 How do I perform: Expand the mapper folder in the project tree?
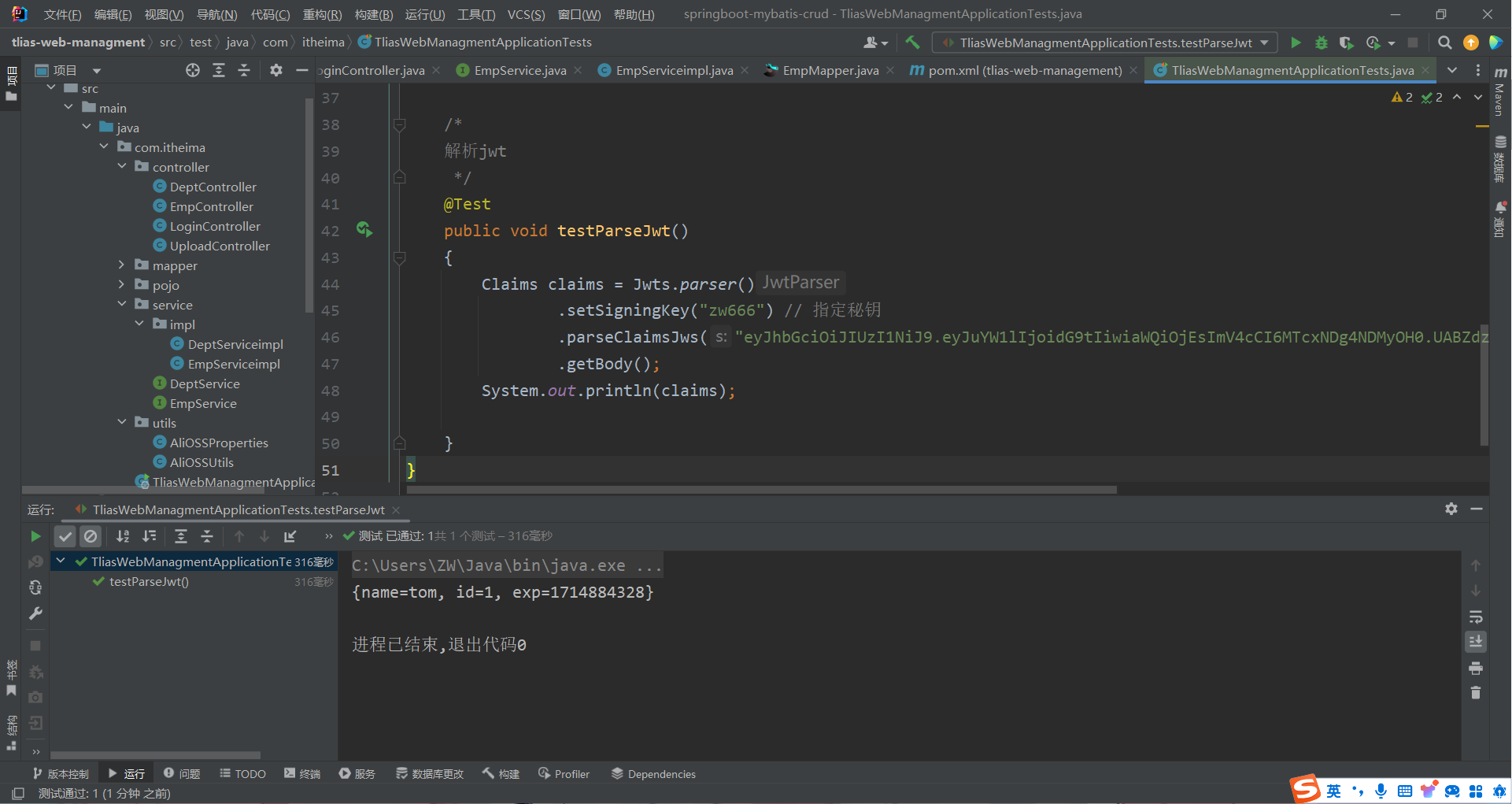tap(122, 265)
